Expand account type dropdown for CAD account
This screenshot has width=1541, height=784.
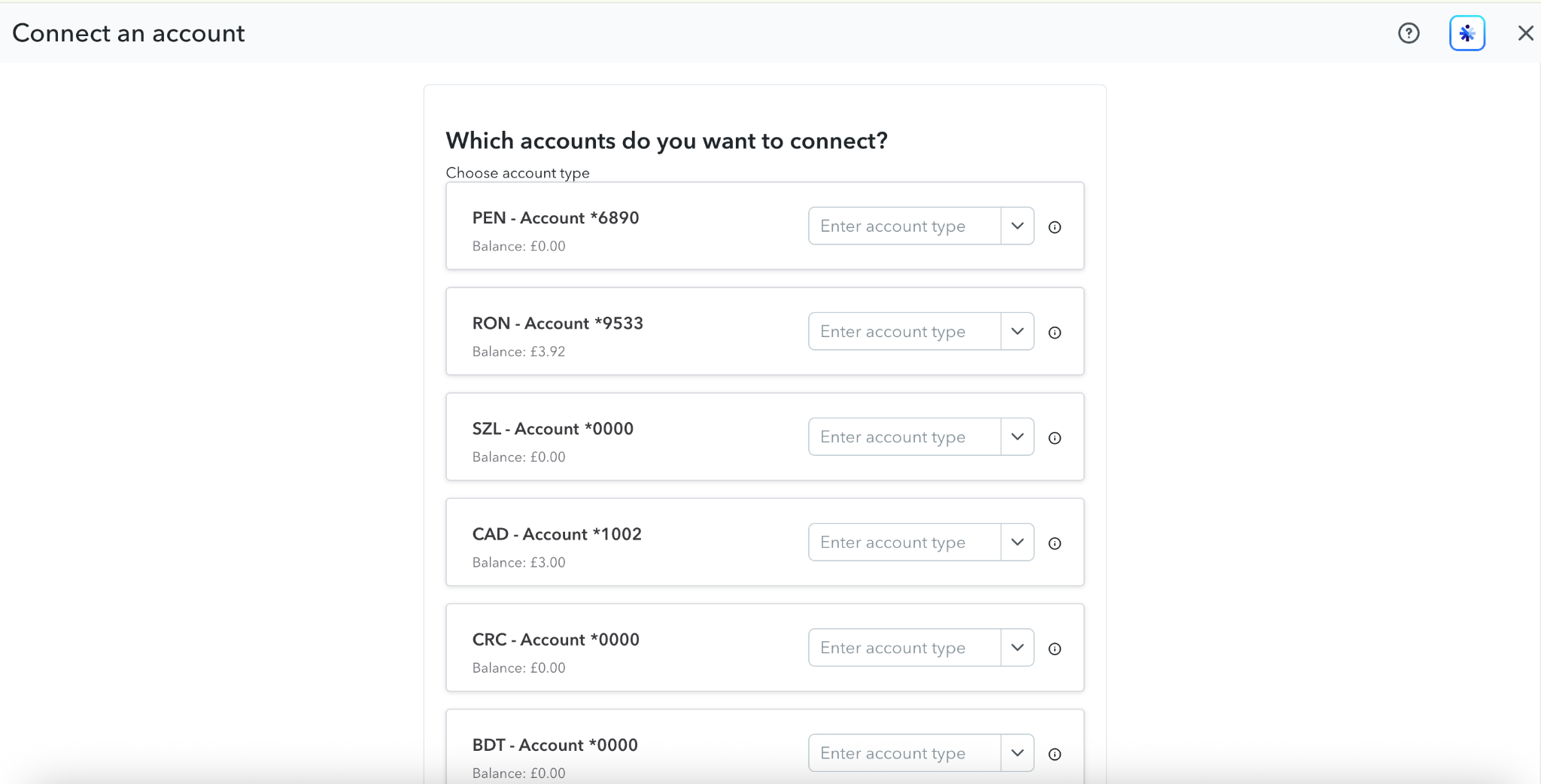click(1017, 542)
